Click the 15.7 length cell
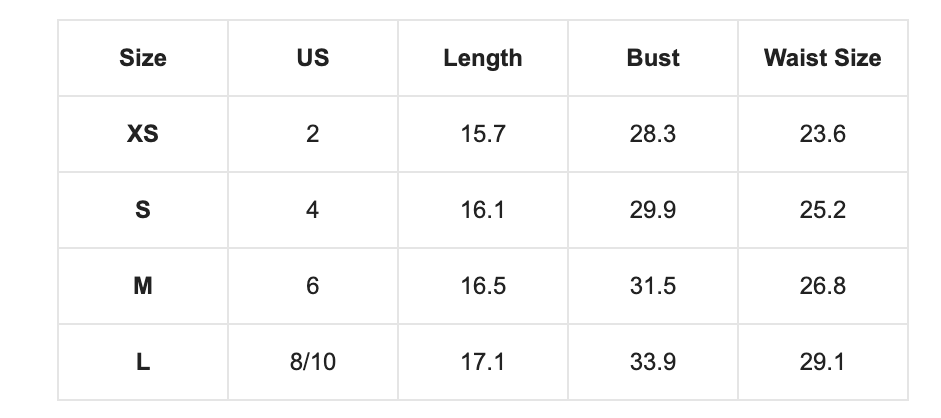Viewport: 941px width, 418px height. click(x=483, y=134)
